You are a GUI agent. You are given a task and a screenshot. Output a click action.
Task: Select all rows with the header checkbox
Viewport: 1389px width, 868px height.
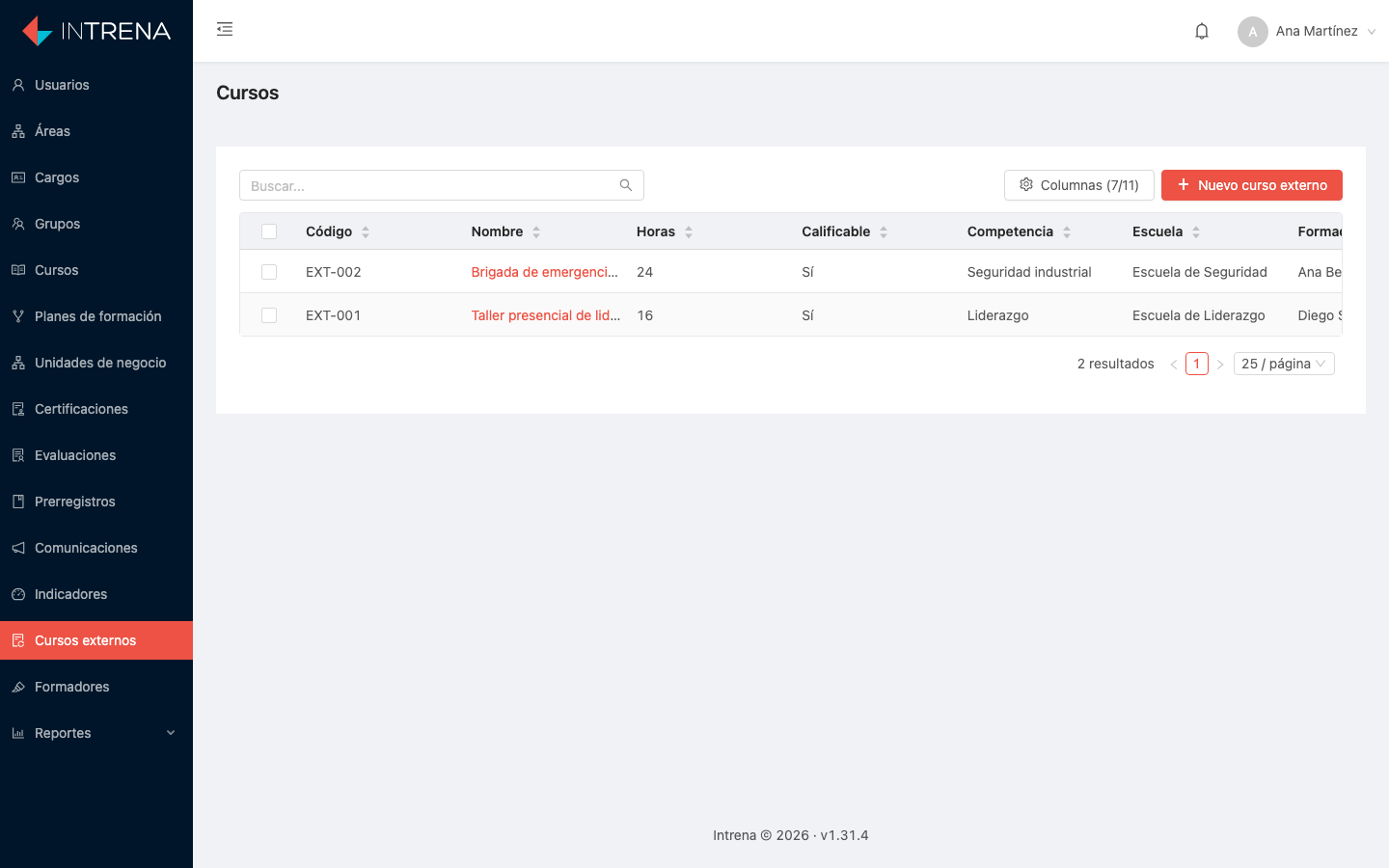point(269,231)
